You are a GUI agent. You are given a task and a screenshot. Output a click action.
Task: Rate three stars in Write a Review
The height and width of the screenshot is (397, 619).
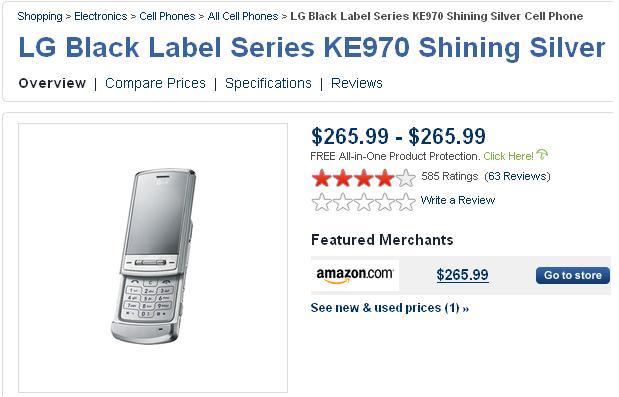[364, 202]
